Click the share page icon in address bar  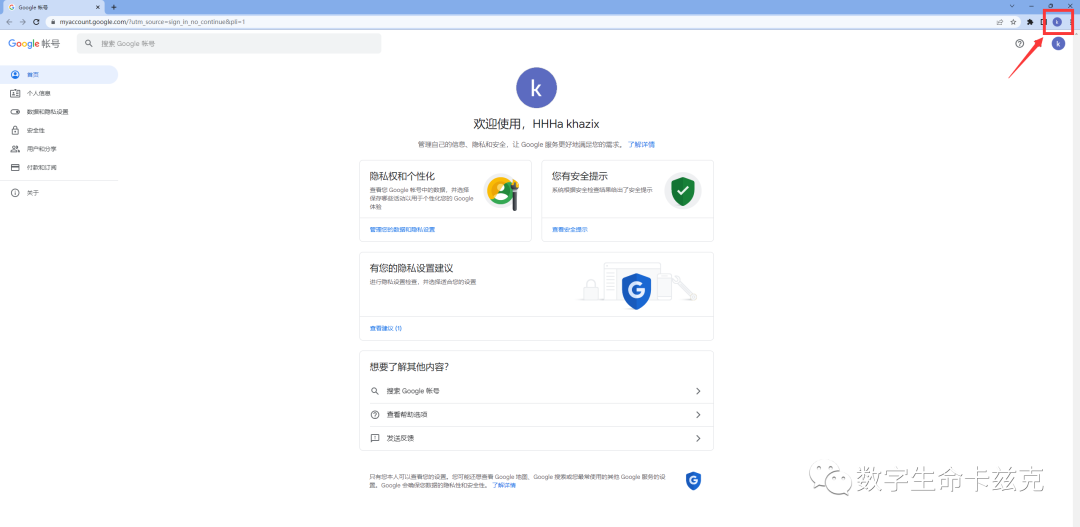999,22
